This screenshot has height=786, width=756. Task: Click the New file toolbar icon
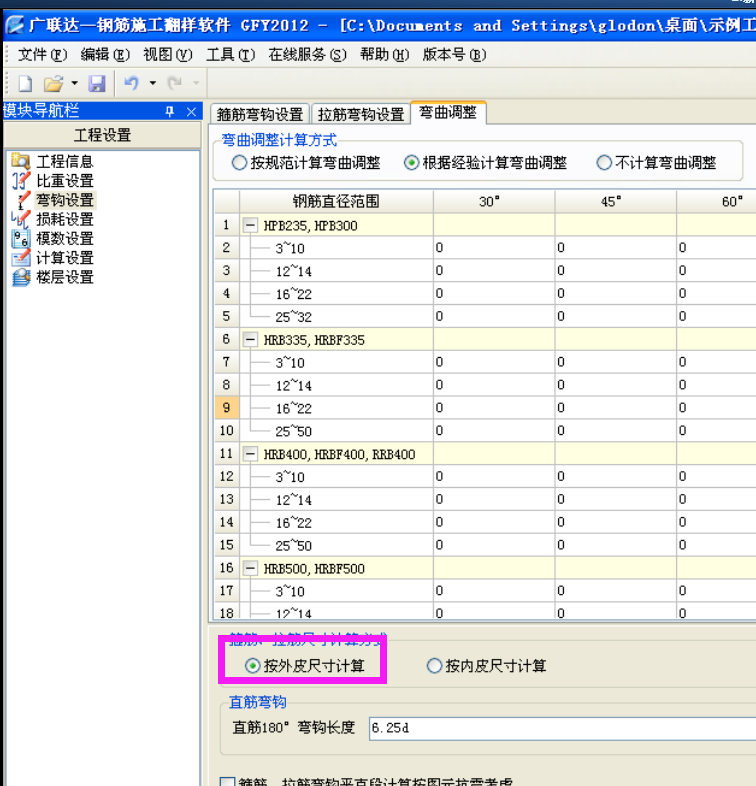25,83
